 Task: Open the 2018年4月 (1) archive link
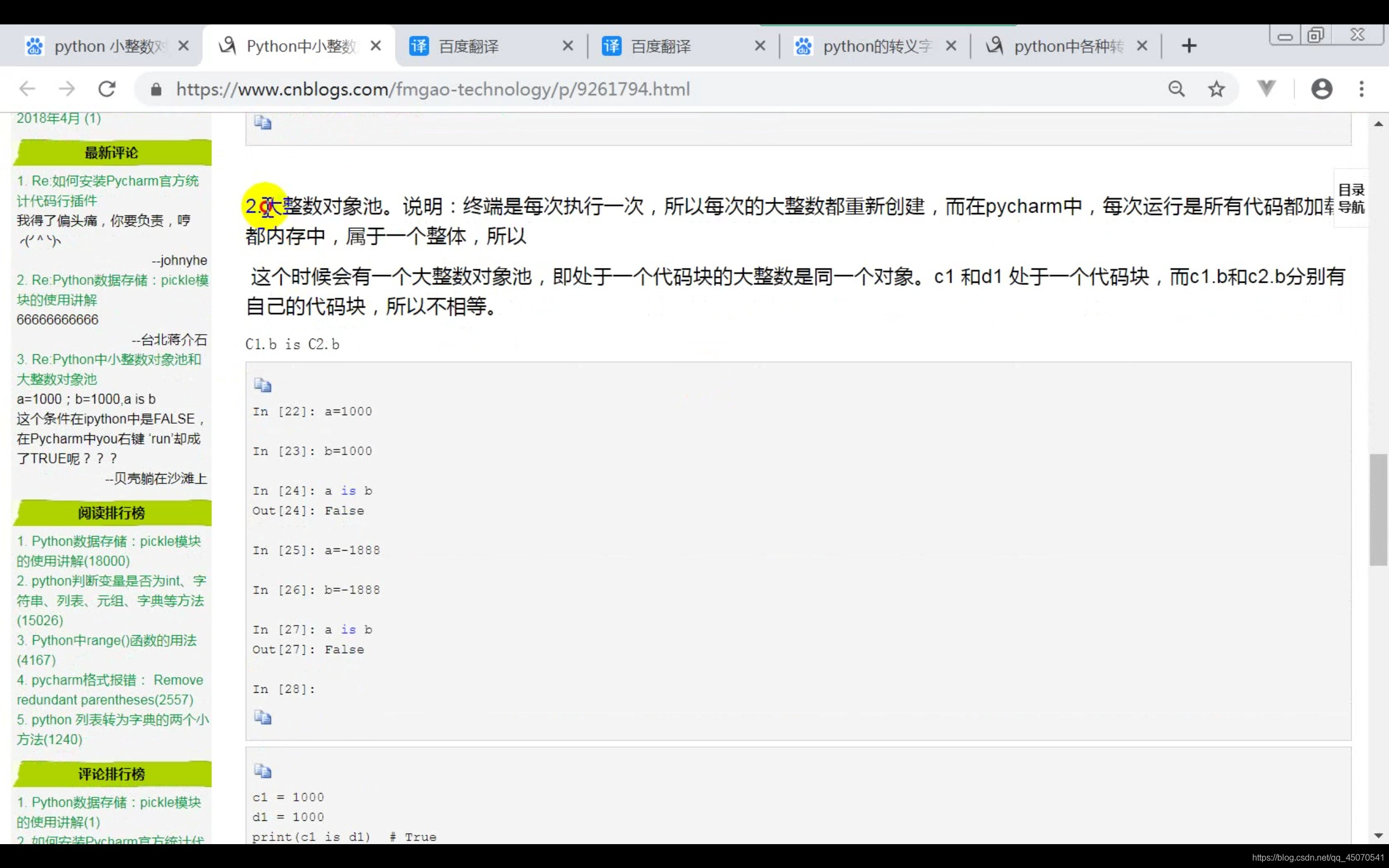point(59,118)
